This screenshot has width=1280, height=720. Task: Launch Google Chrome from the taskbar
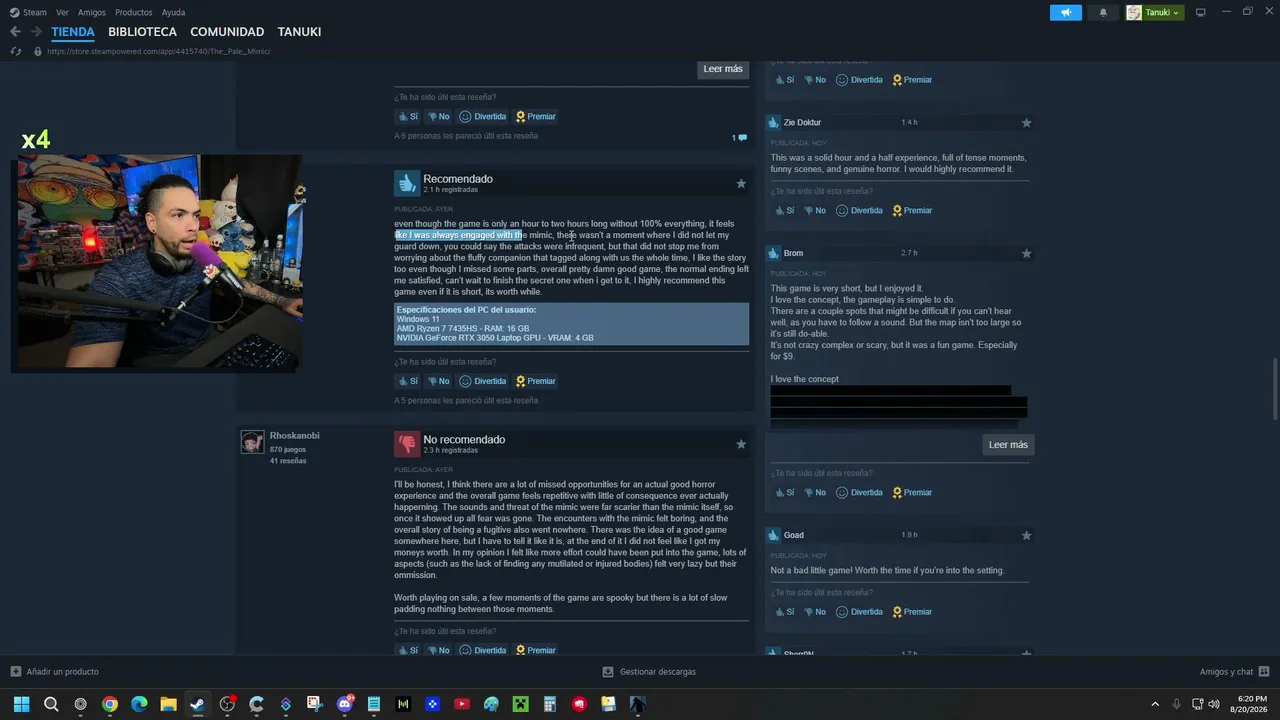point(110,704)
